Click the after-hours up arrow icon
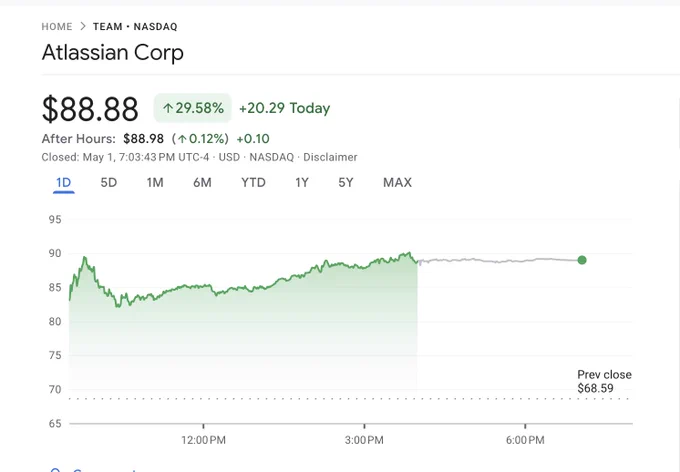Image resolution: width=680 pixels, height=472 pixels. [x=182, y=139]
